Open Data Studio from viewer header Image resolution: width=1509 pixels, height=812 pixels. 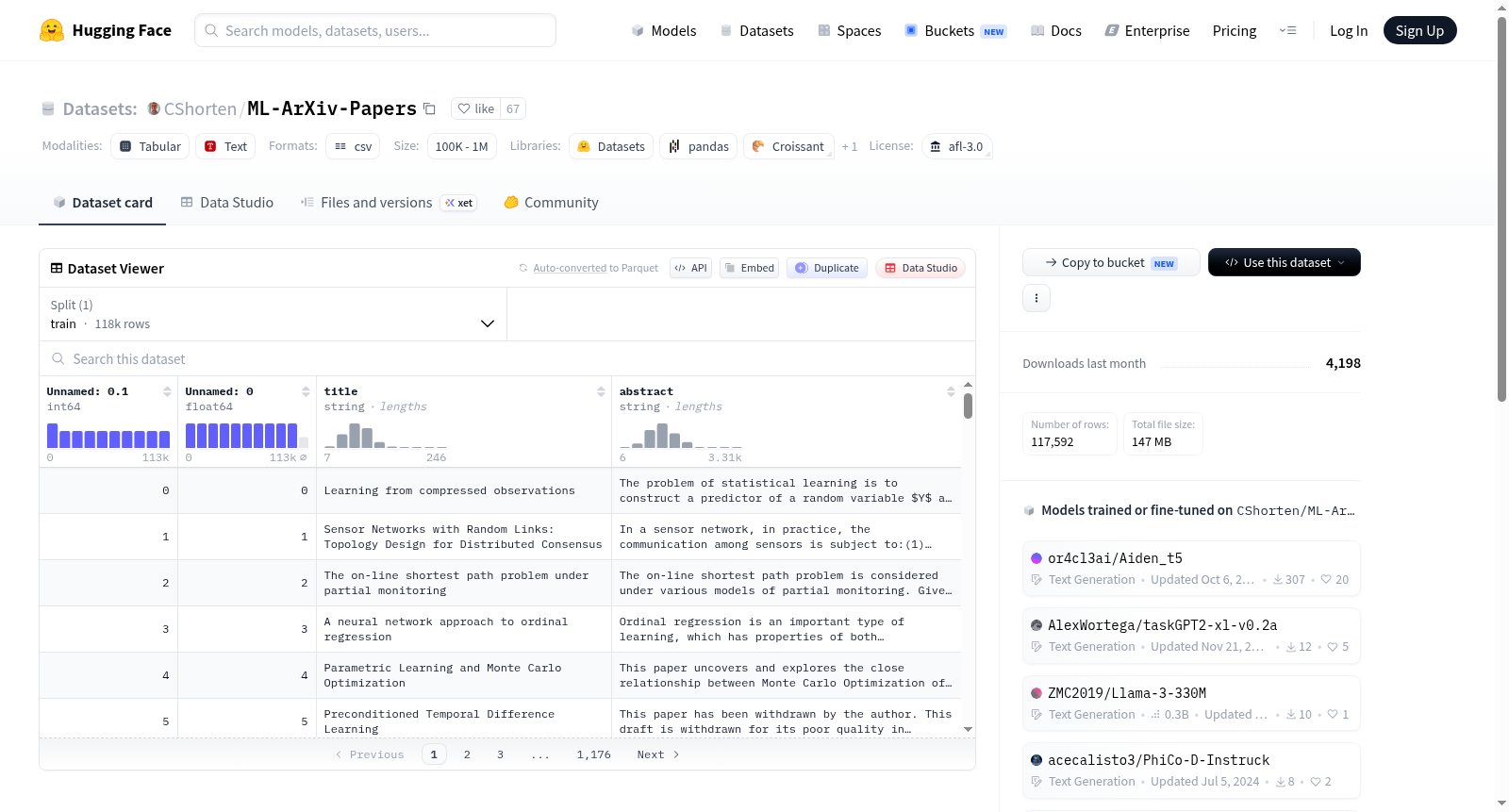(x=920, y=268)
